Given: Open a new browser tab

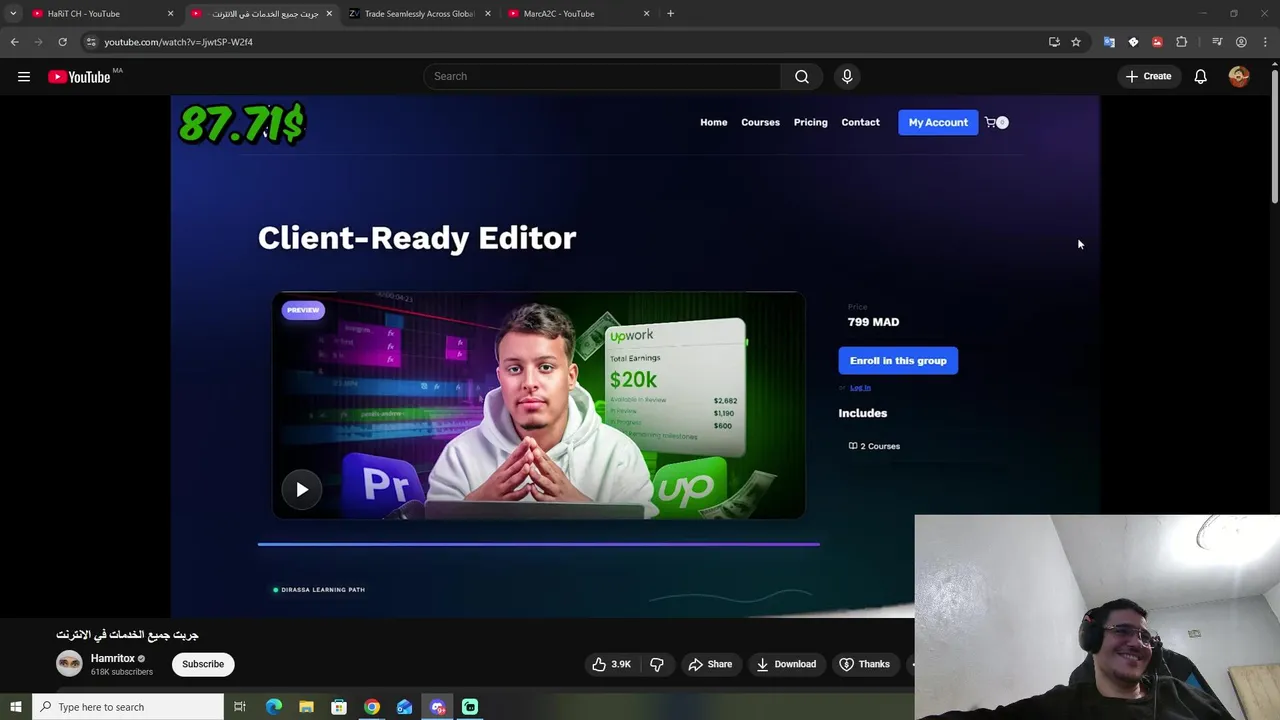Looking at the screenshot, I should click(x=670, y=14).
